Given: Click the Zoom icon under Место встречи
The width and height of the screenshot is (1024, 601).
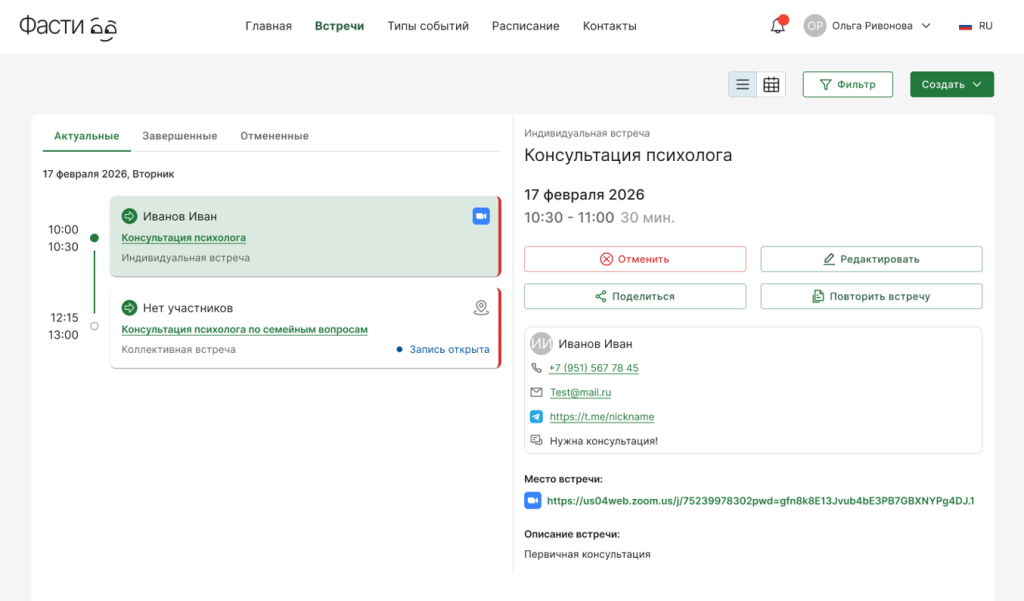Looking at the screenshot, I should (x=533, y=501).
